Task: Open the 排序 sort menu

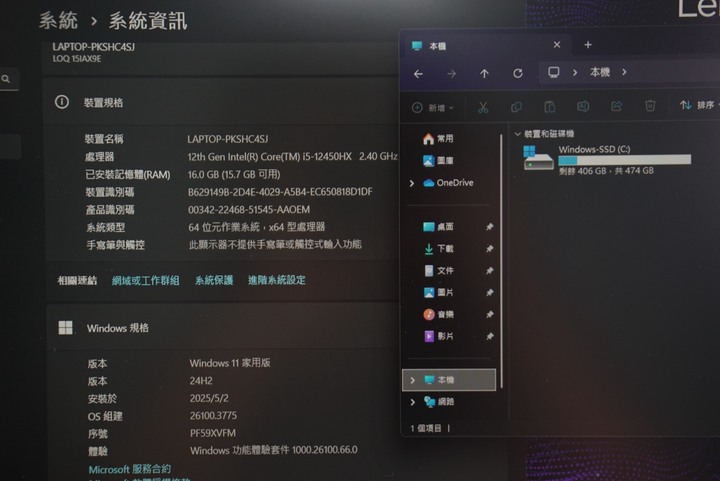Action: (x=698, y=105)
